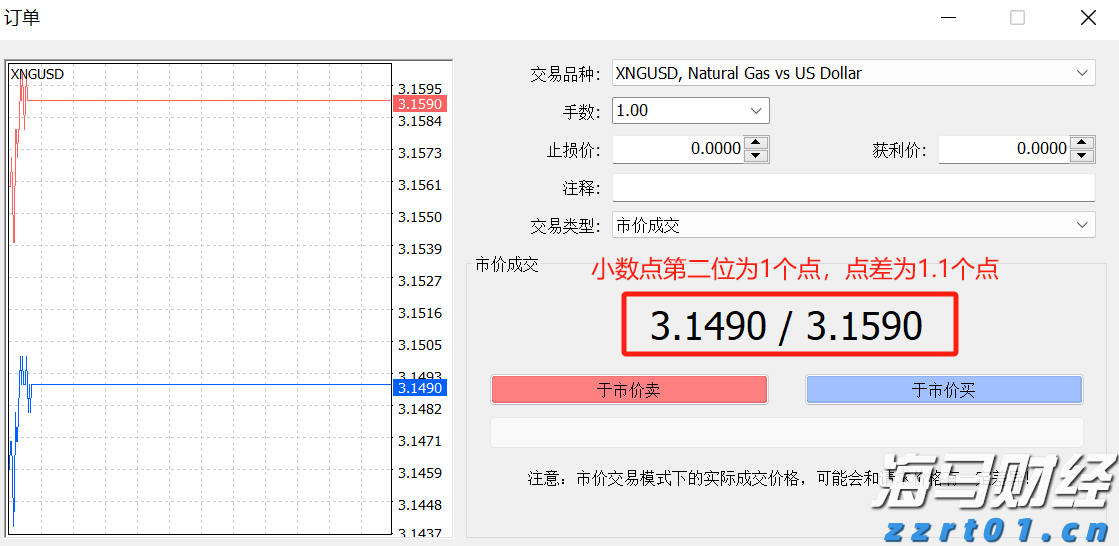Increase 获利价 with the up arrow
This screenshot has height=546, width=1119.
(x=1083, y=143)
